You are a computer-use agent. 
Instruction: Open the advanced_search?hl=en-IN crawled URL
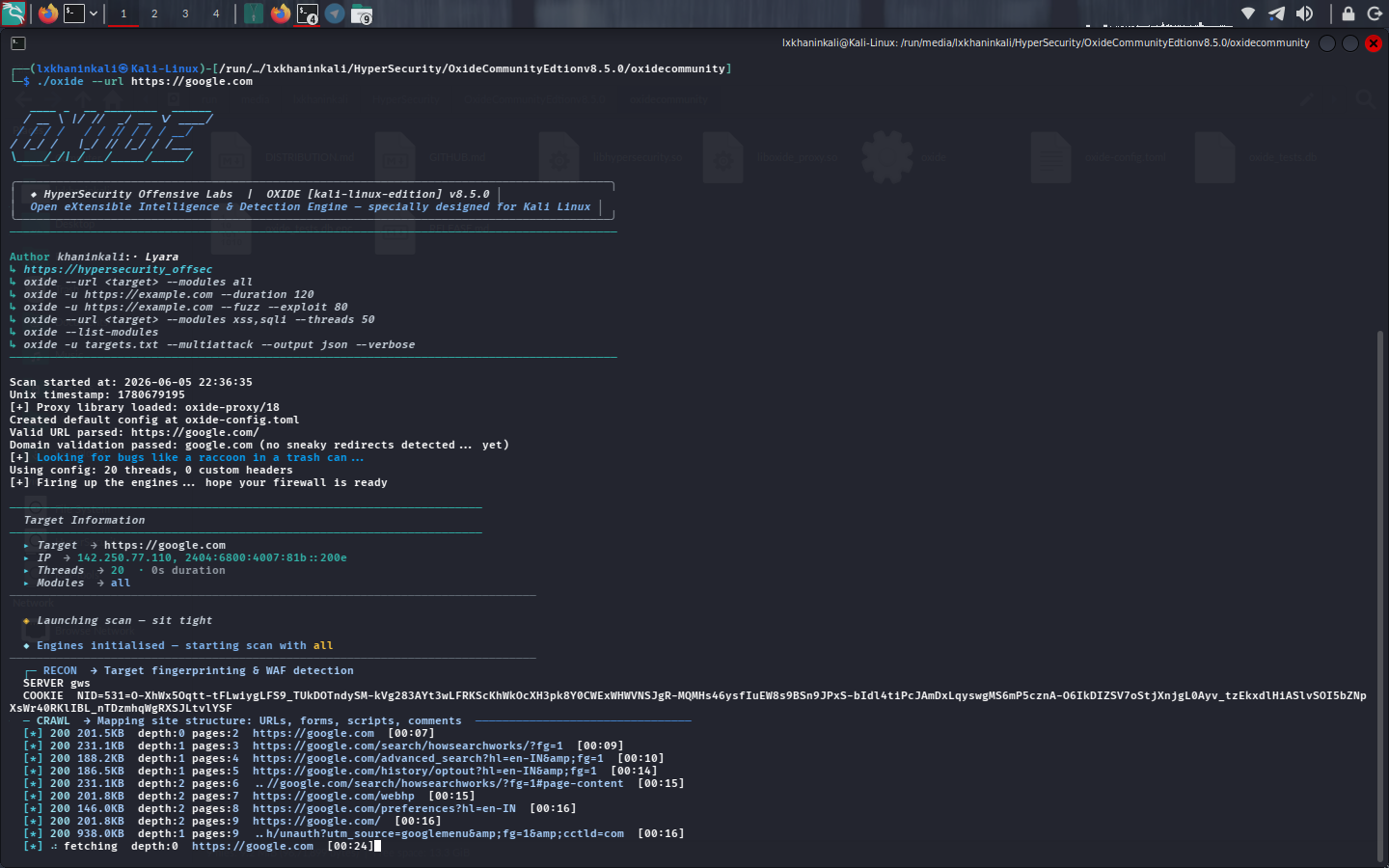coord(427,759)
